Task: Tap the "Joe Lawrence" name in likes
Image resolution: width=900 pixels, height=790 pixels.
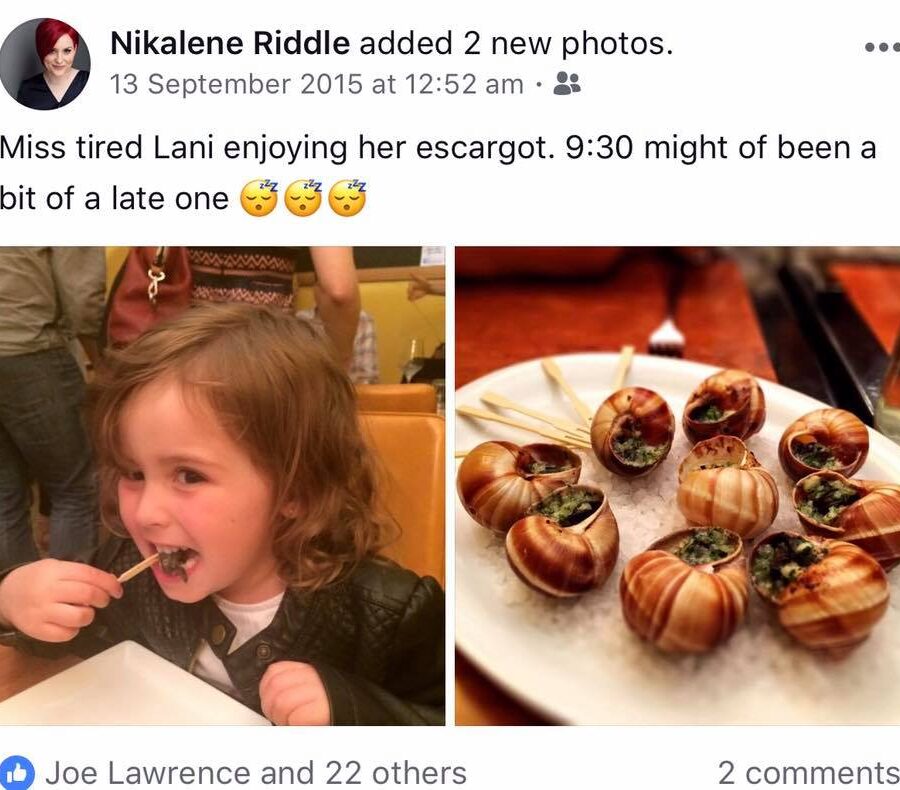Action: pos(148,772)
